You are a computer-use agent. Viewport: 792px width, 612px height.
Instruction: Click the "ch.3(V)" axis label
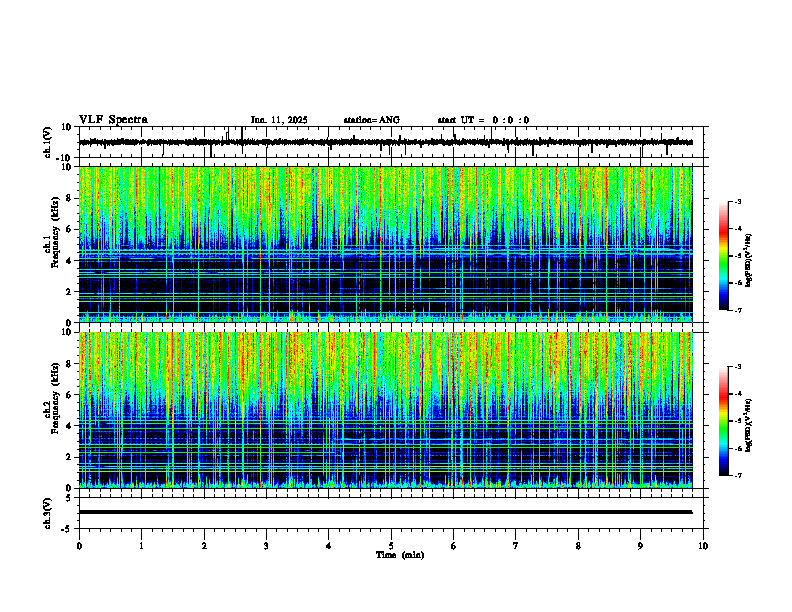[48, 513]
